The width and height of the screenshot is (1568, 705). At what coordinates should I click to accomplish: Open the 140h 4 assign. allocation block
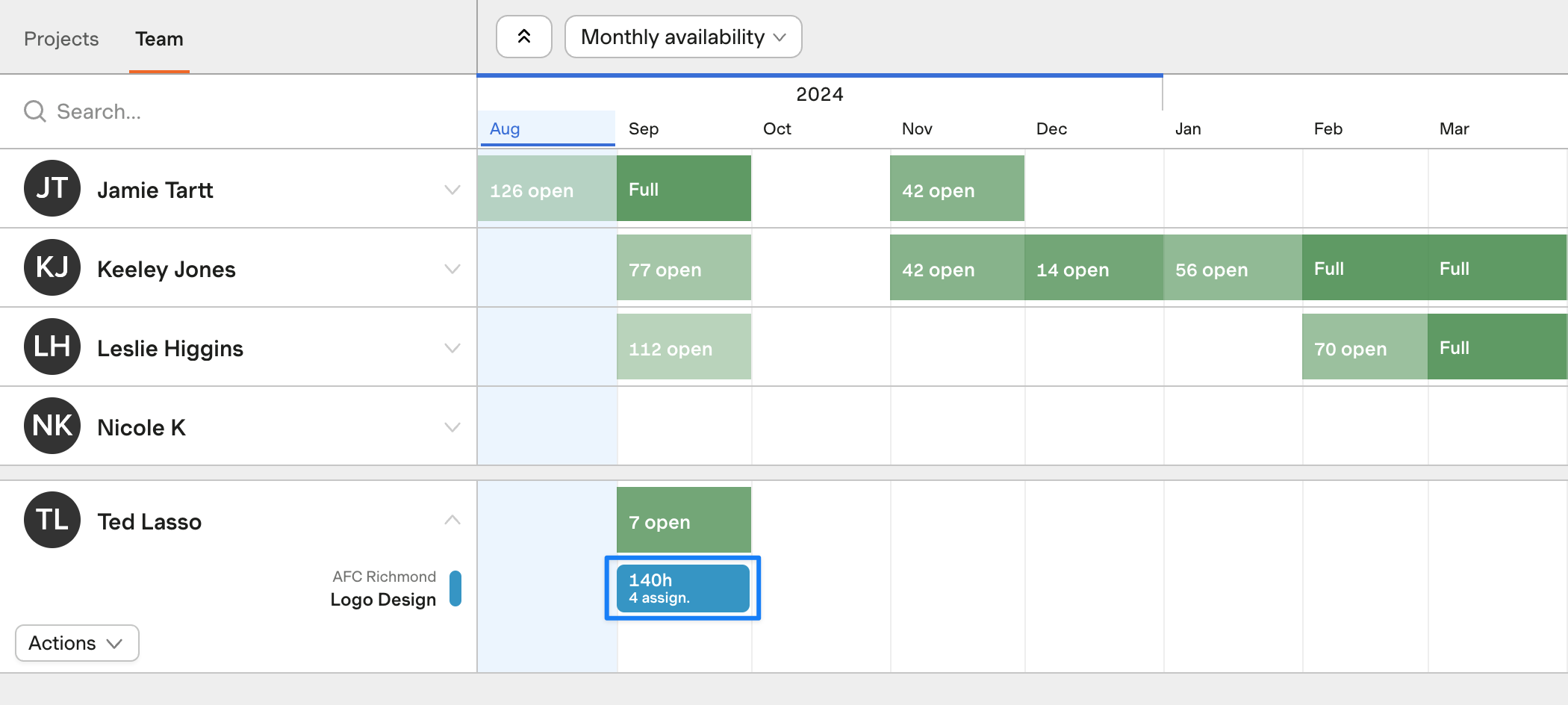coord(683,588)
